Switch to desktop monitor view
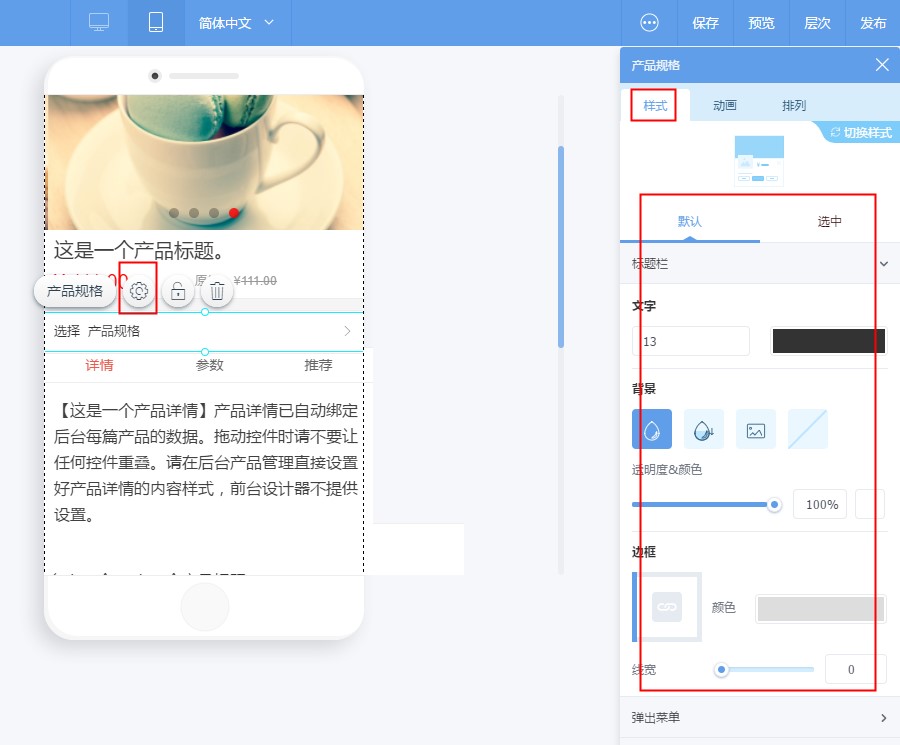Image resolution: width=900 pixels, height=745 pixels. tap(99, 22)
